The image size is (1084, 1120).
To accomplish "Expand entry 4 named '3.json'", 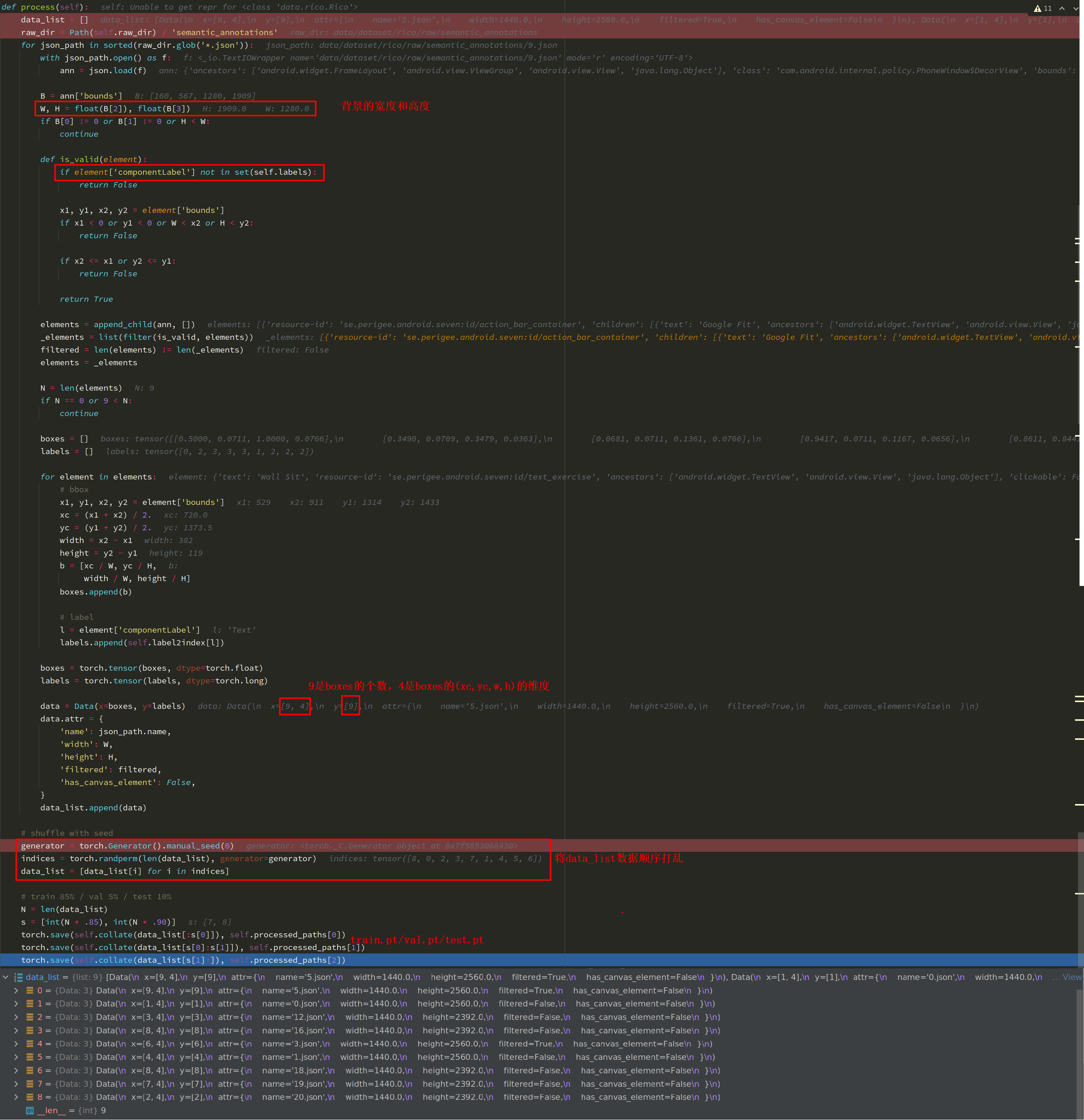I will coord(16,1043).
